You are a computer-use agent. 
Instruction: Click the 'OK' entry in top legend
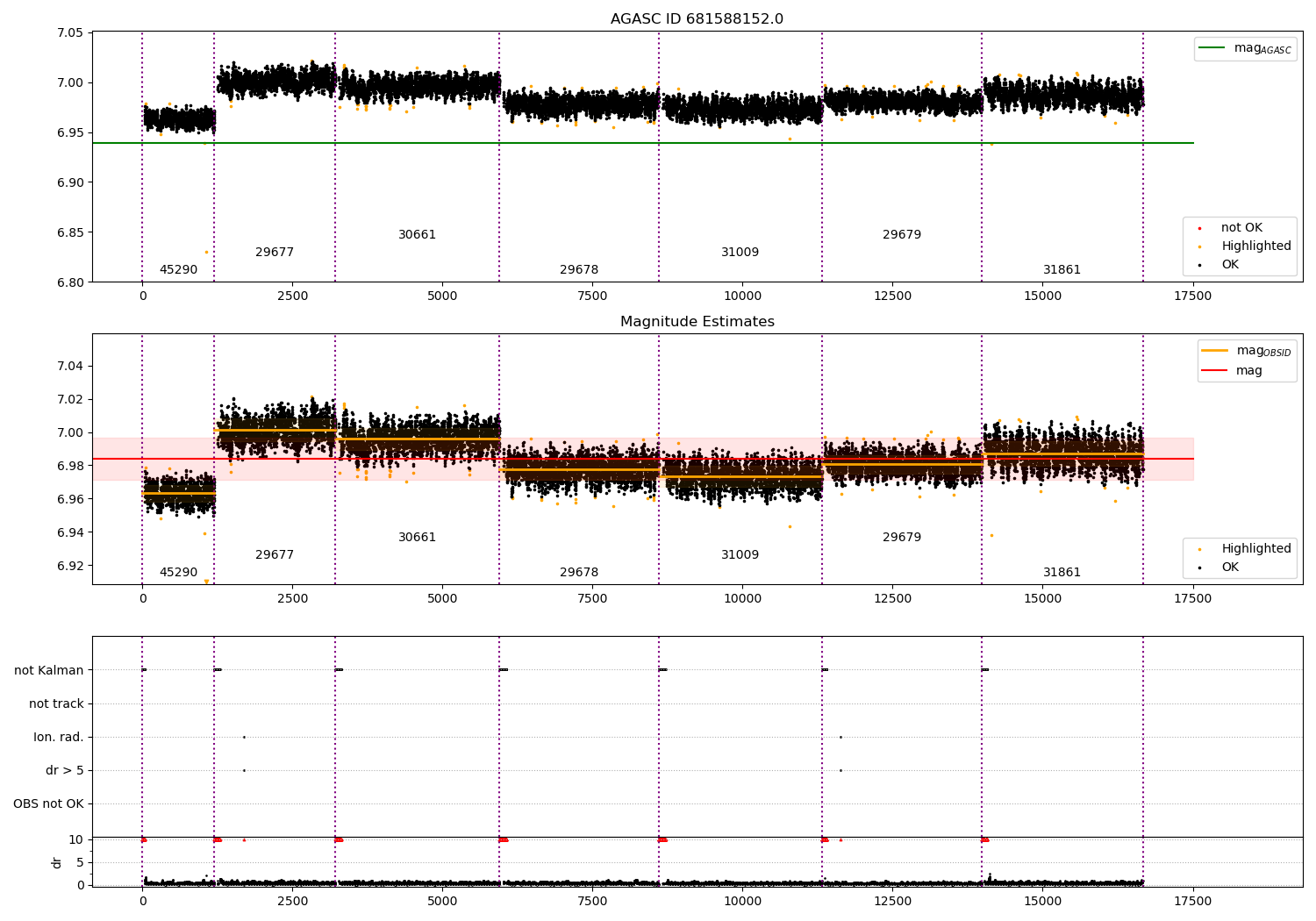tap(1231, 265)
